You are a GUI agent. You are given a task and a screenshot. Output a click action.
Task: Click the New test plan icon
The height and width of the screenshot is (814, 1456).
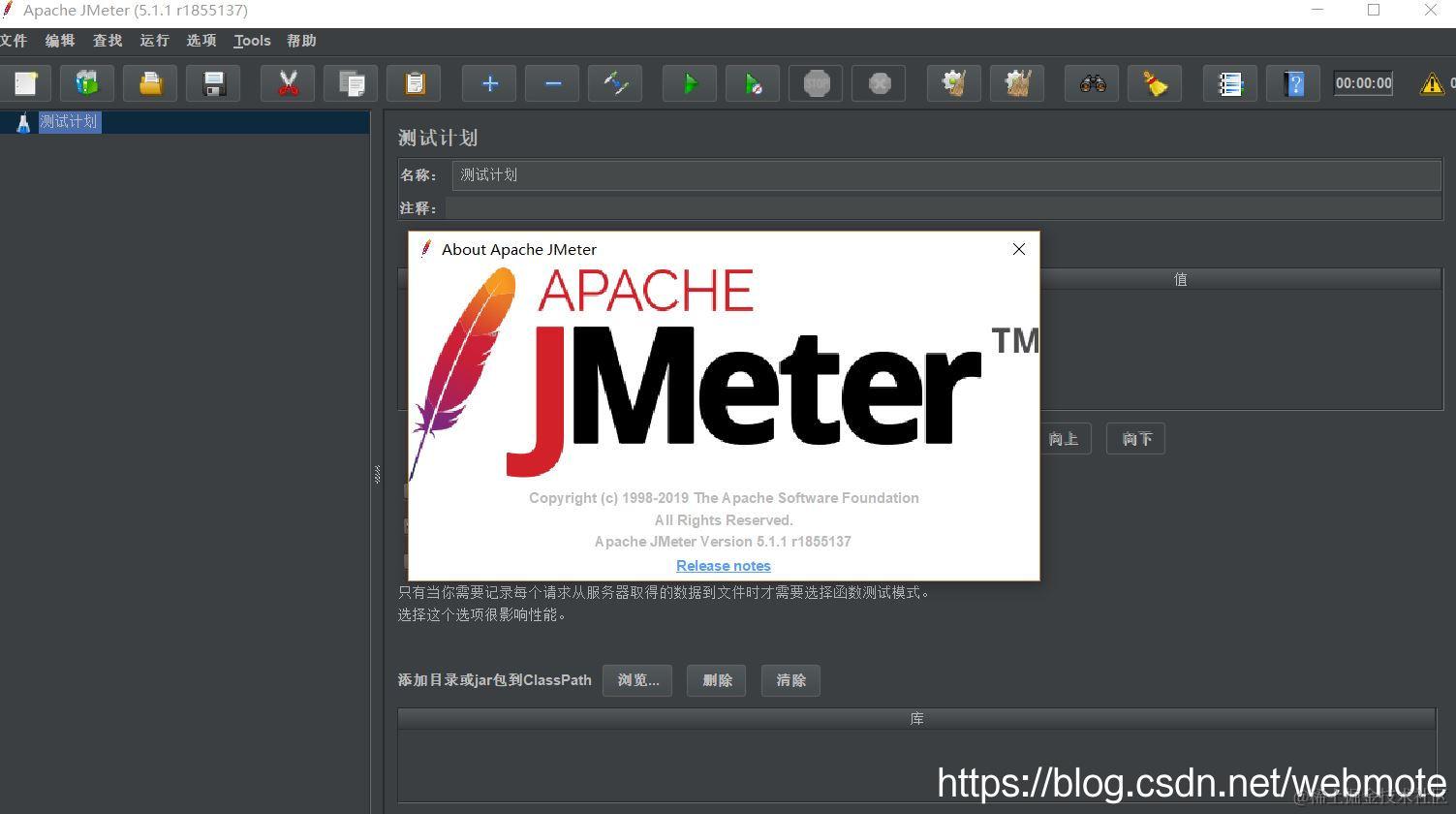click(25, 83)
